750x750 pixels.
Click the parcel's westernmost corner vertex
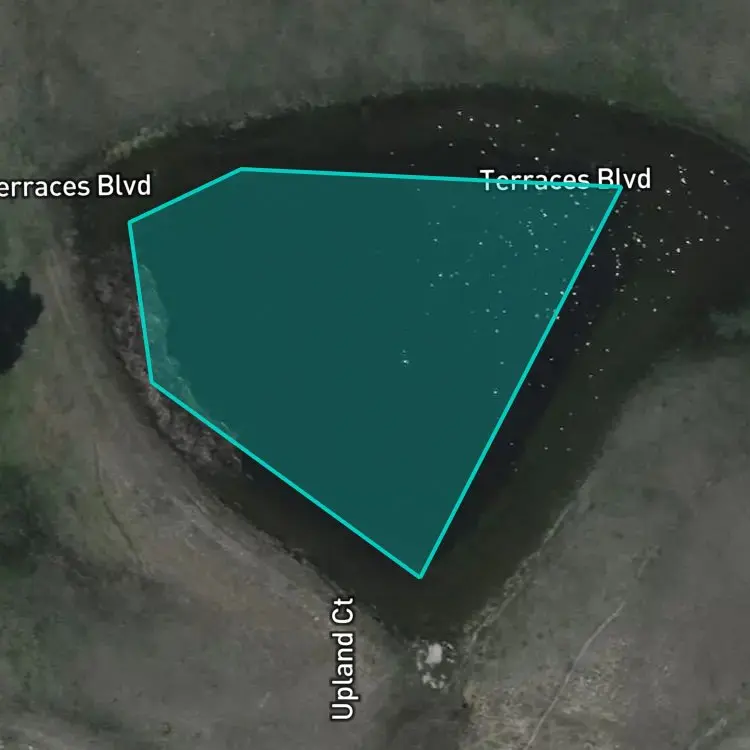pyautogui.click(x=130, y=222)
